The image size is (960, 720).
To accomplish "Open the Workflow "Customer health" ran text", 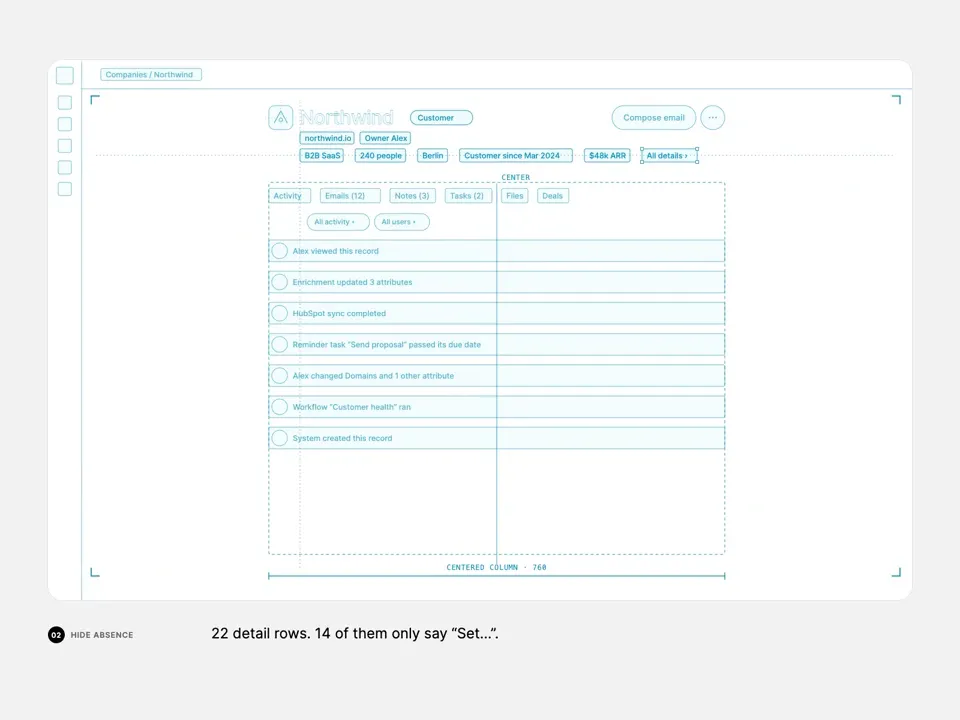I will (x=351, y=407).
